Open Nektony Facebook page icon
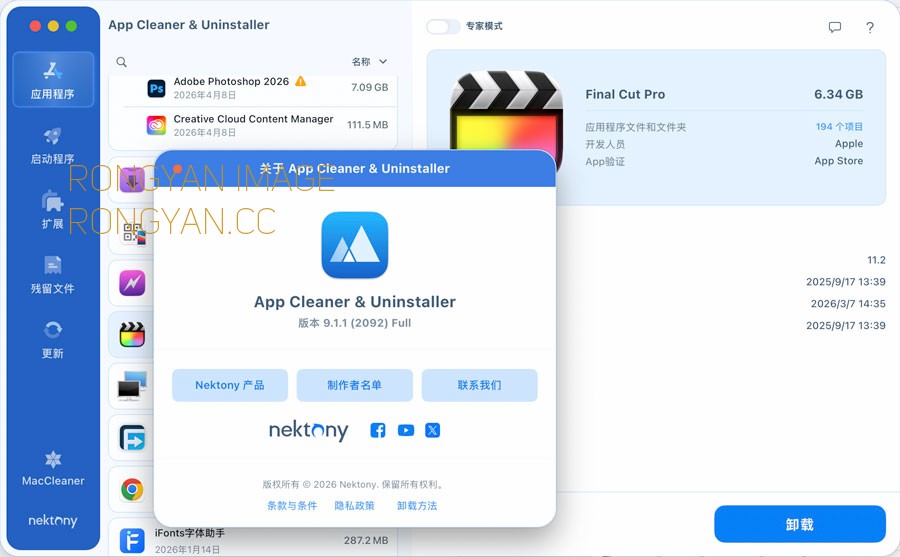This screenshot has height=557, width=900. click(x=378, y=430)
